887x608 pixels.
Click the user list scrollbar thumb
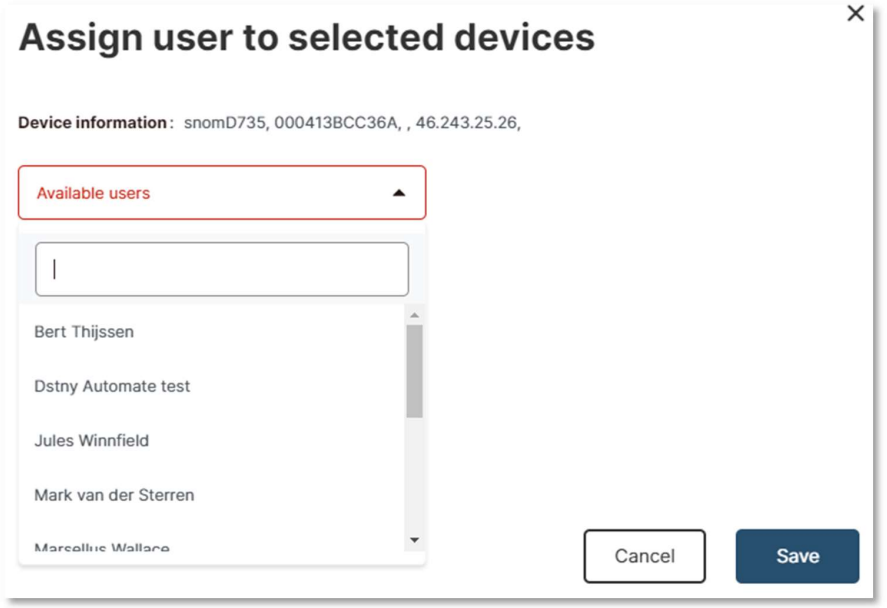tap(414, 371)
